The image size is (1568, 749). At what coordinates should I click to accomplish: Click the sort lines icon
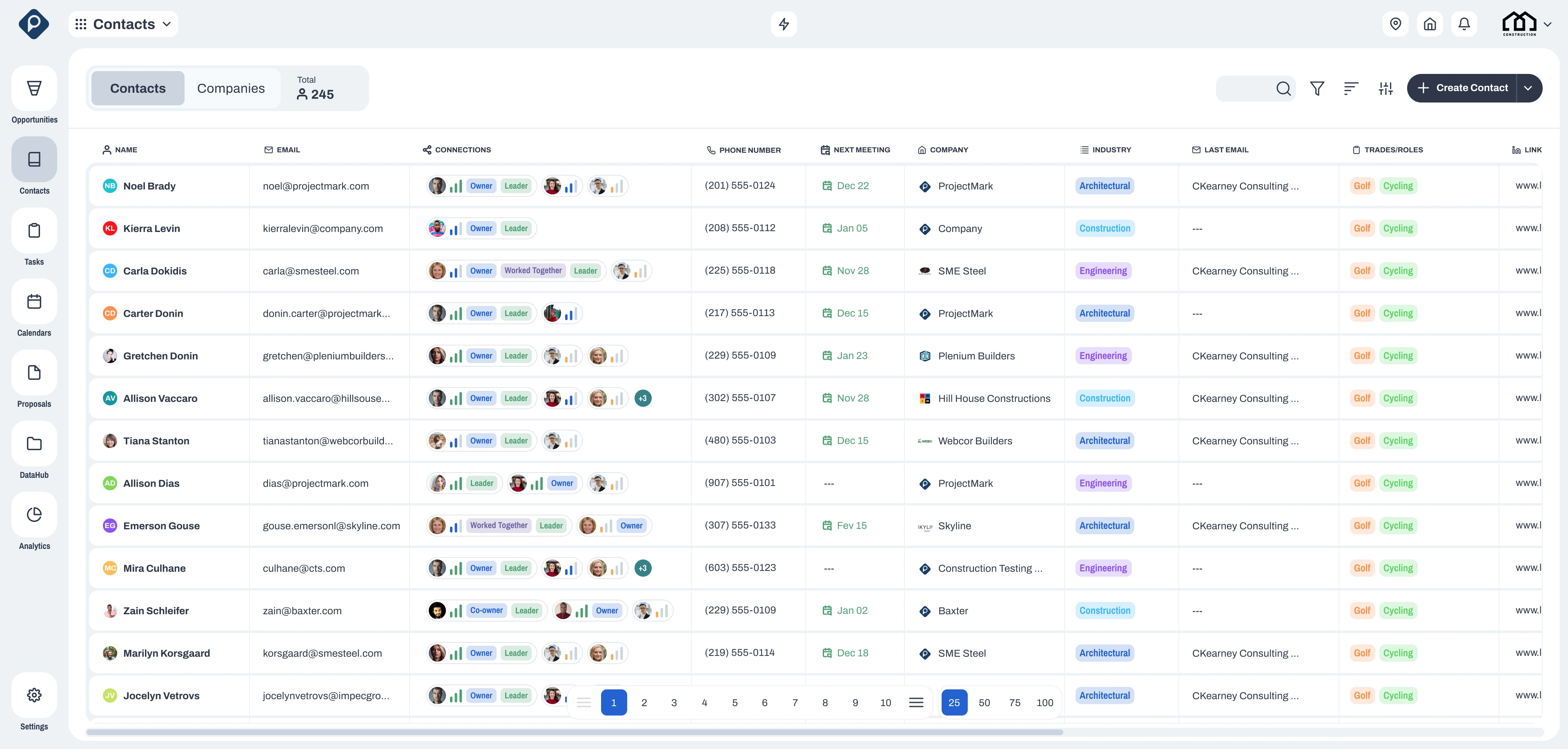coord(1351,88)
